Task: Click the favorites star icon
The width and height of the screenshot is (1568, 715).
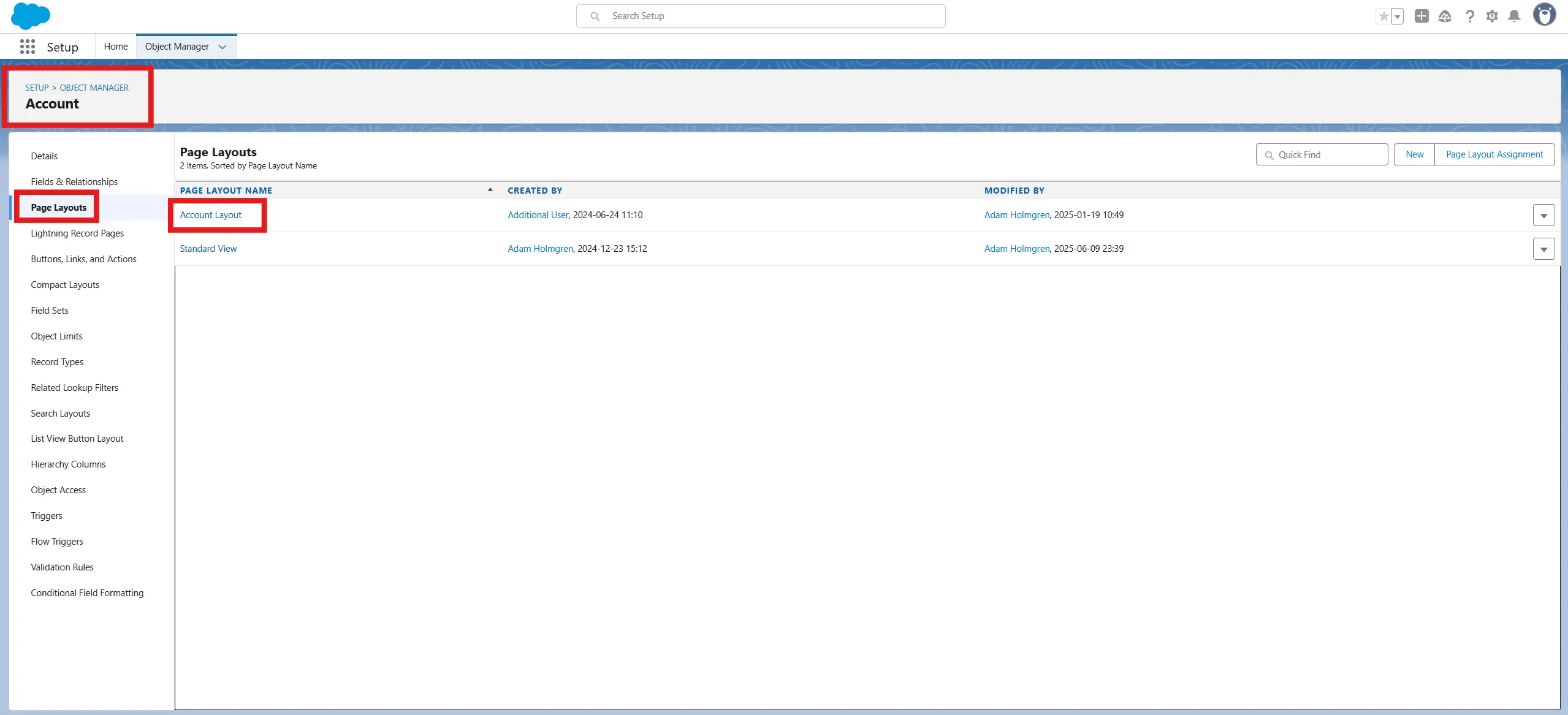Action: 1383,17
